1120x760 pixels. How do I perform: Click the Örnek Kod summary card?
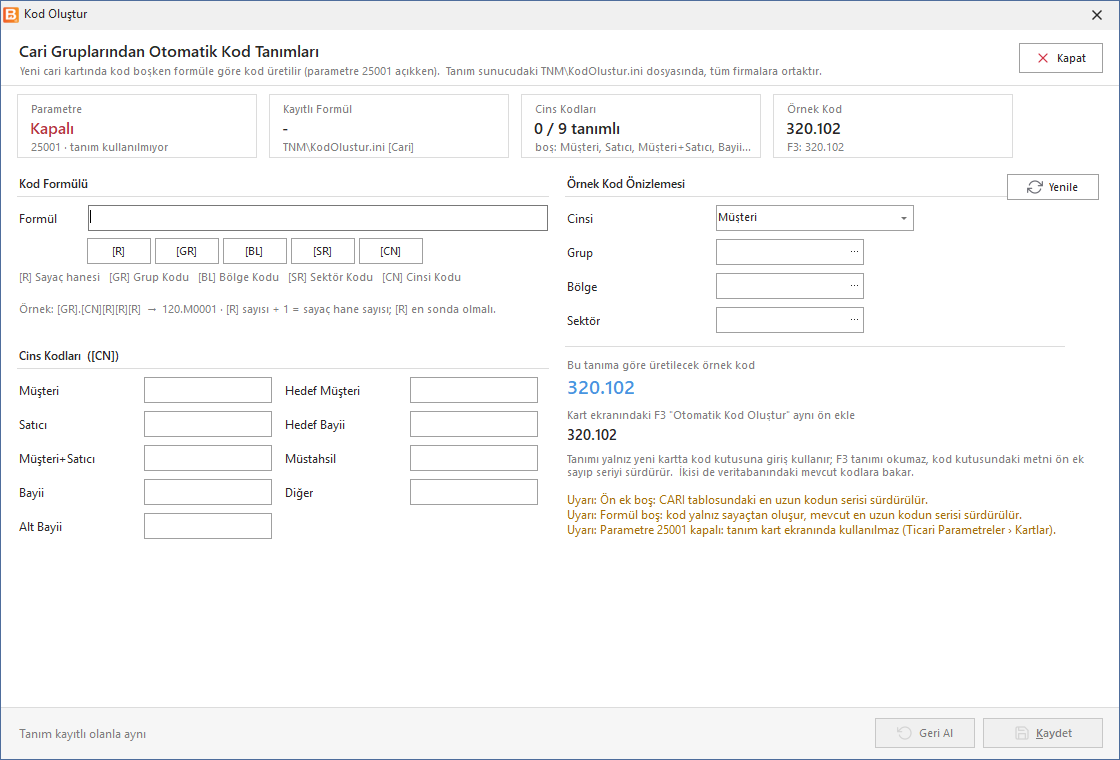[893, 126]
